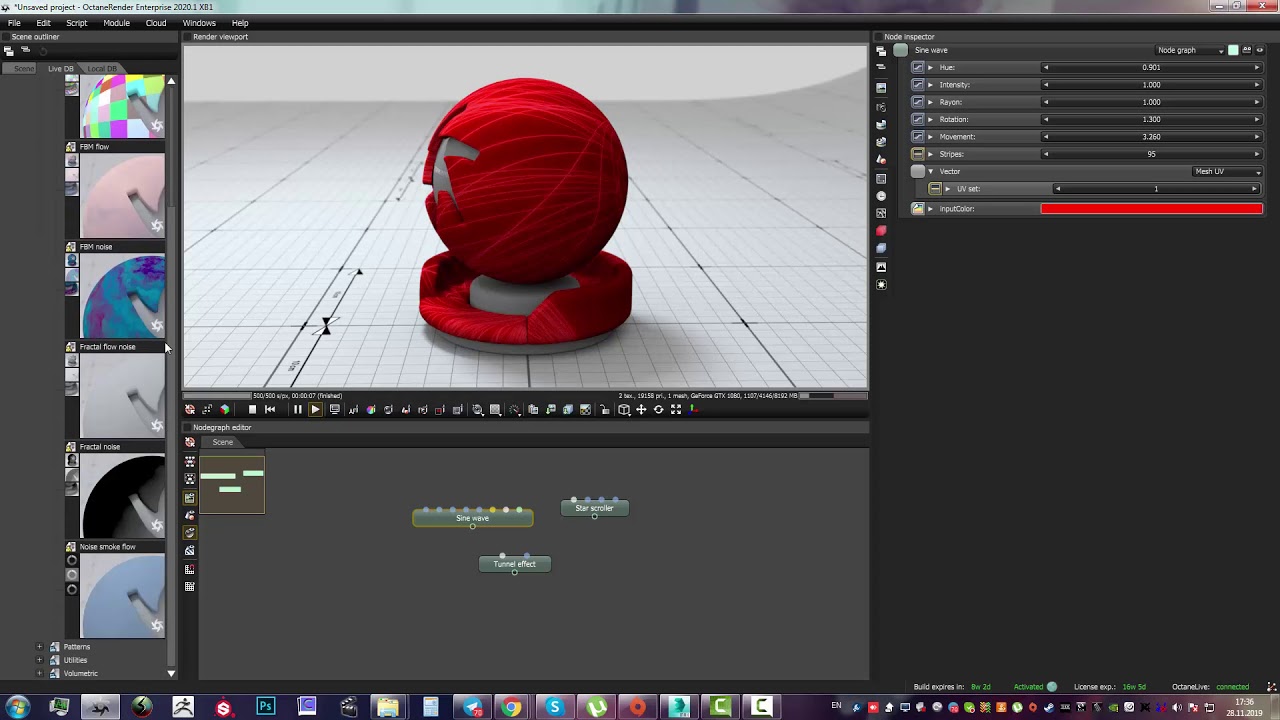This screenshot has width=1280, height=720.
Task: Open the object cube display icon
Action: pos(624,409)
